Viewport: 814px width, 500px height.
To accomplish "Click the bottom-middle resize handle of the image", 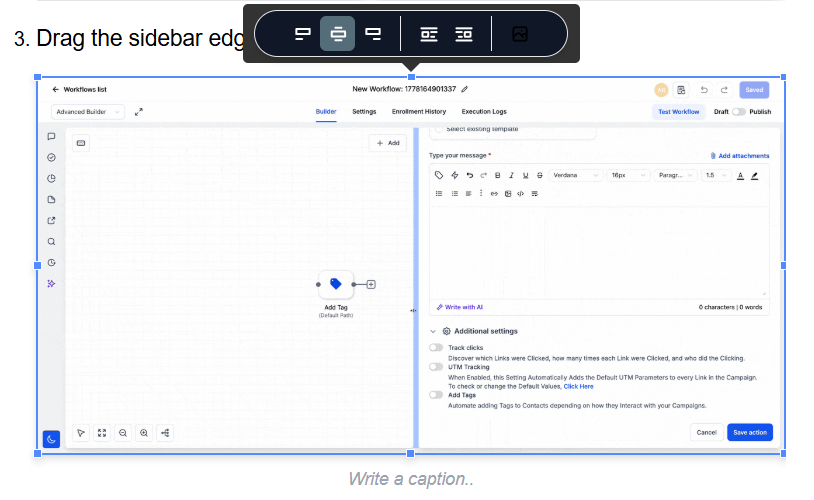I will tap(411, 453).
